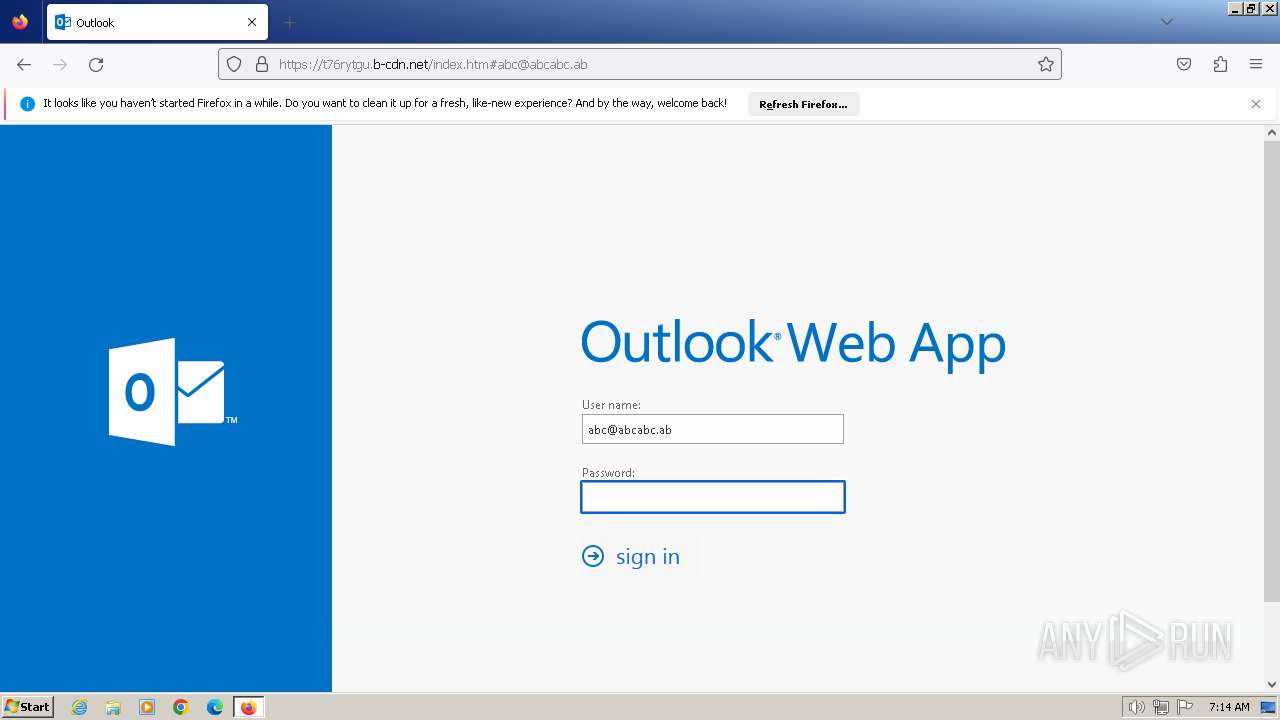Restore down the Firefox window
Viewport: 1280px width, 720px height.
point(1252,8)
